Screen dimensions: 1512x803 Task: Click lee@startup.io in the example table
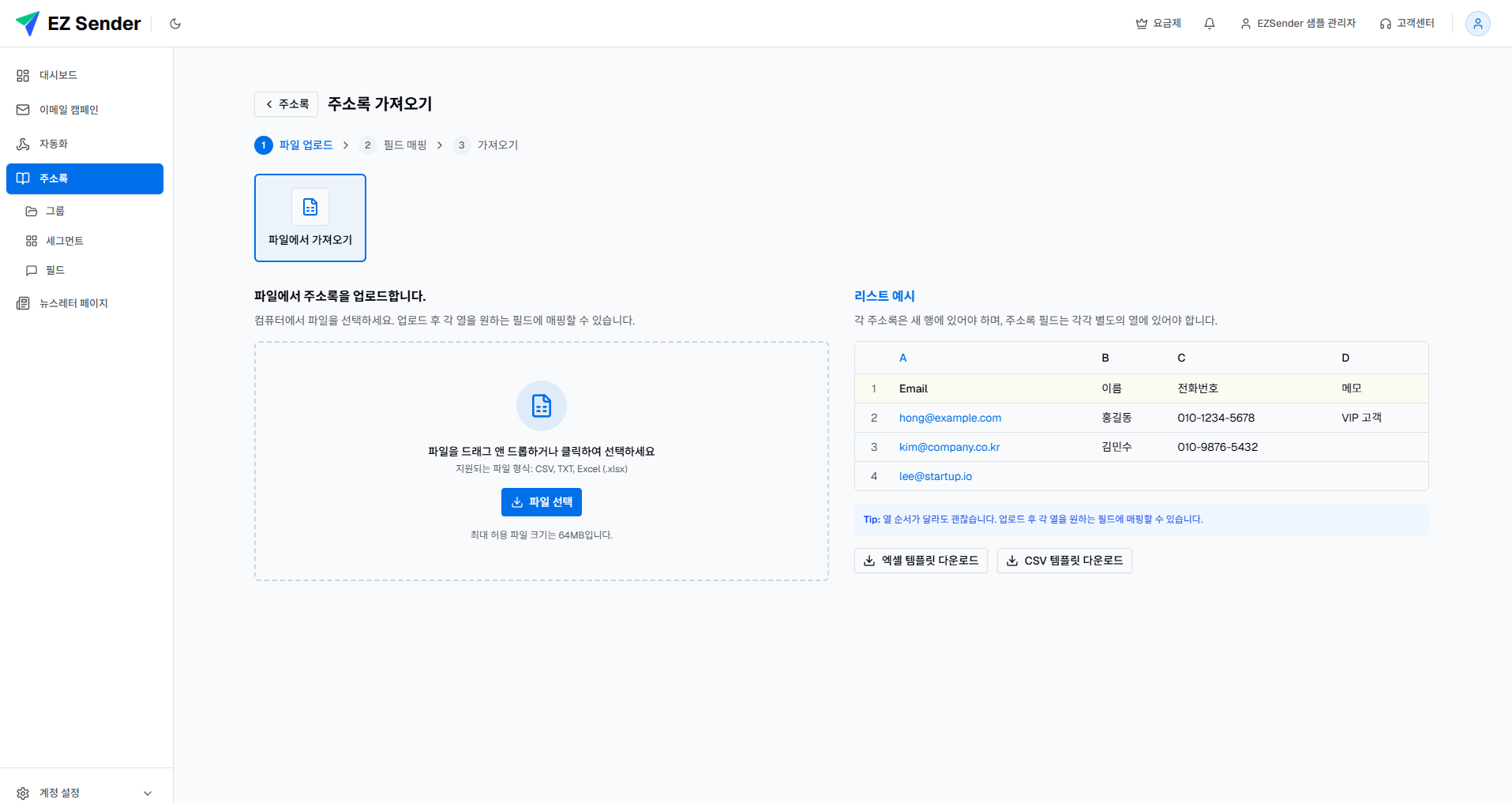936,476
